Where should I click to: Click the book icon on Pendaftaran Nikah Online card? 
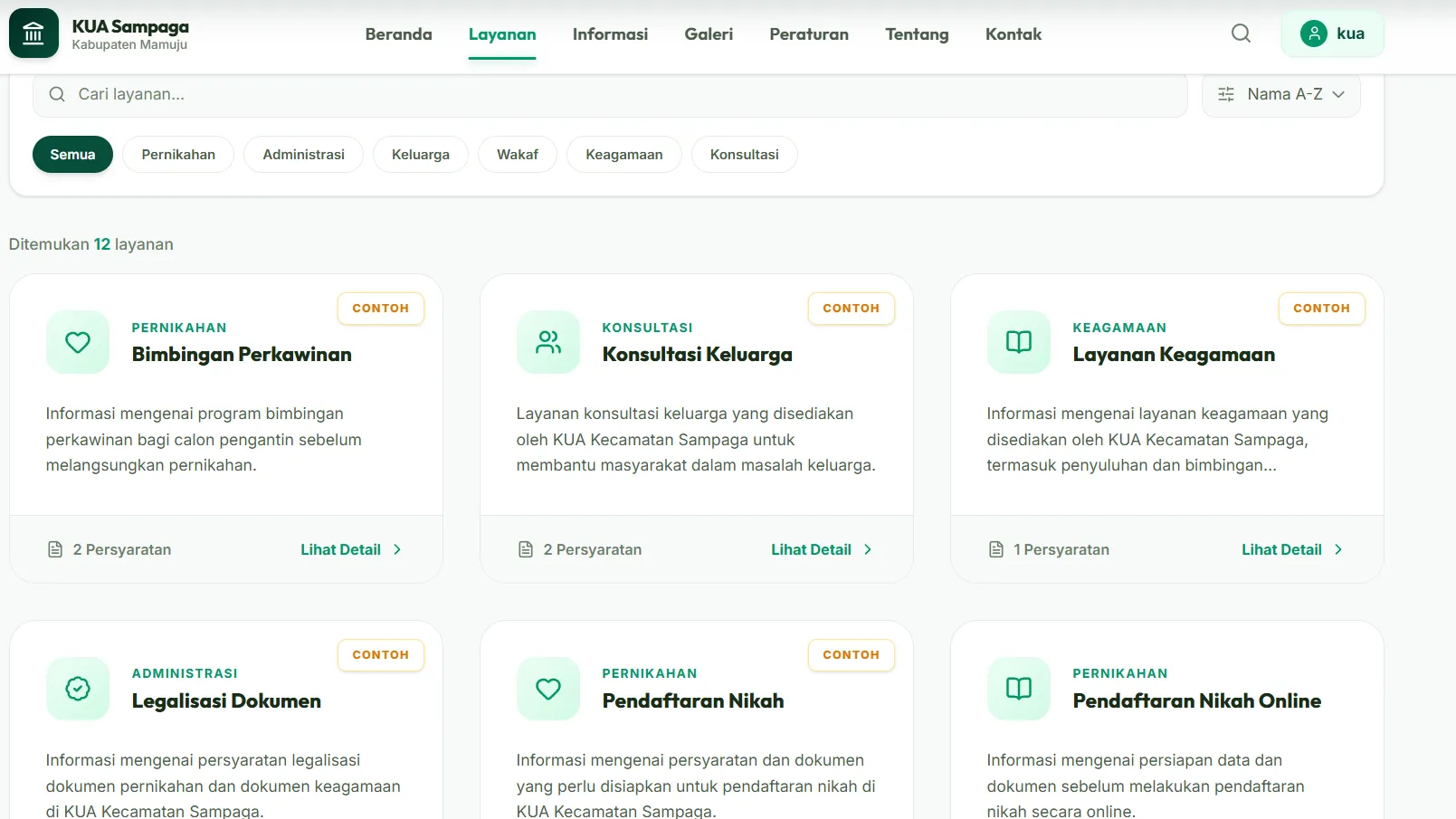click(x=1019, y=689)
